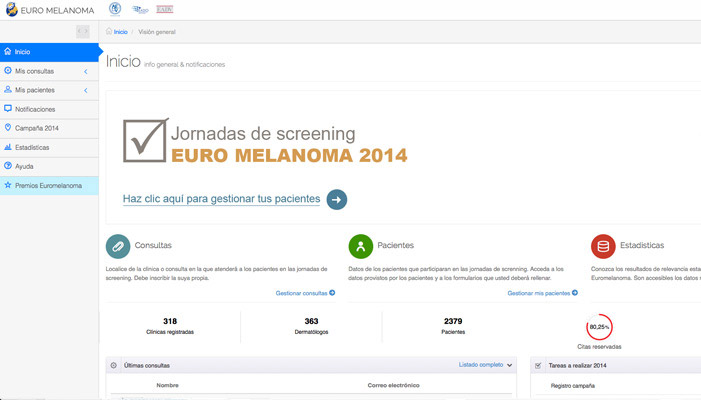Click the Registro campaña task row
701x400 pixels.
pos(573,386)
